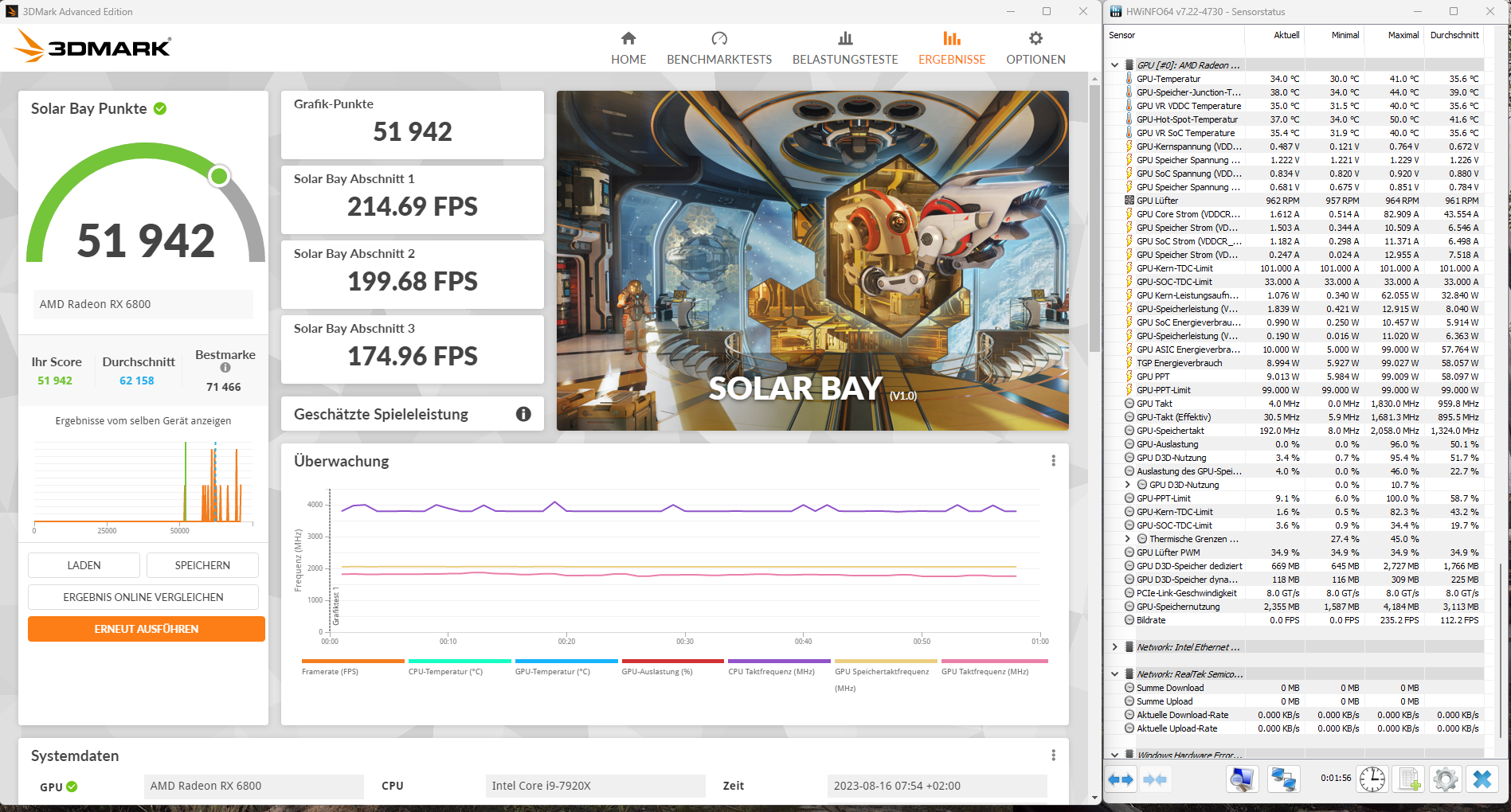The height and width of the screenshot is (812, 1511).
Task: Open the three-dot menu of Überwachung
Action: 1053,461
